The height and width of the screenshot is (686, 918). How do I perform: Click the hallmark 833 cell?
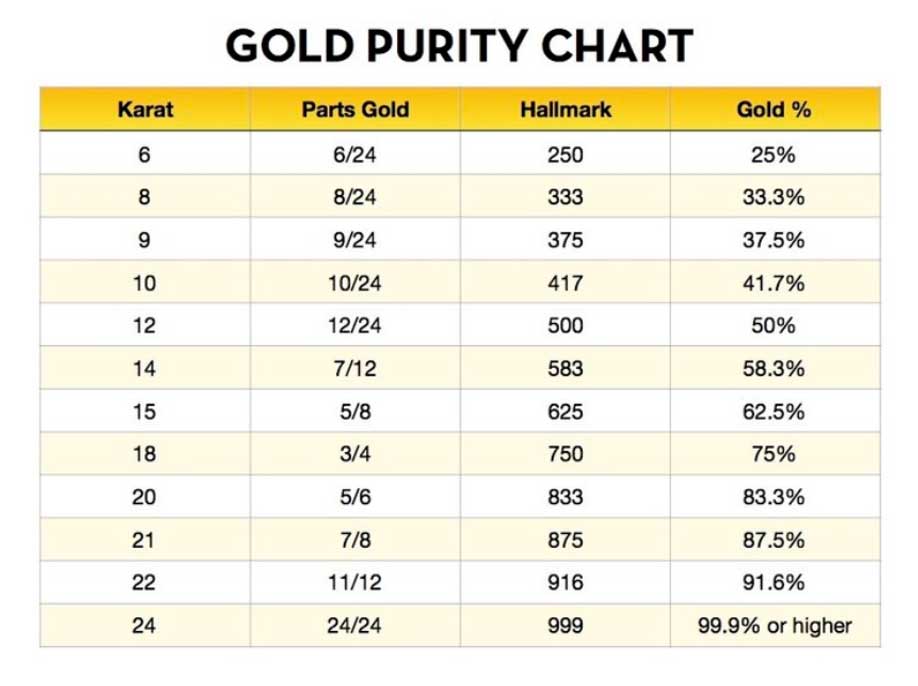pos(566,497)
